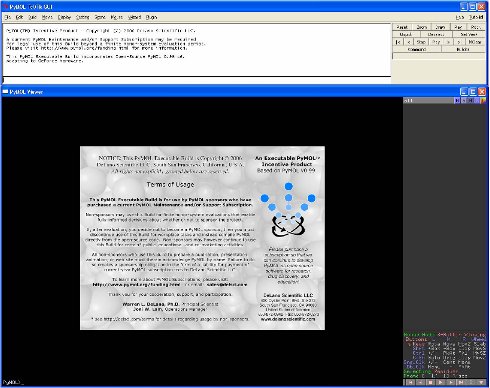Screen dimensions: 490x388
Task: Open the Display menu
Action: tap(64, 17)
